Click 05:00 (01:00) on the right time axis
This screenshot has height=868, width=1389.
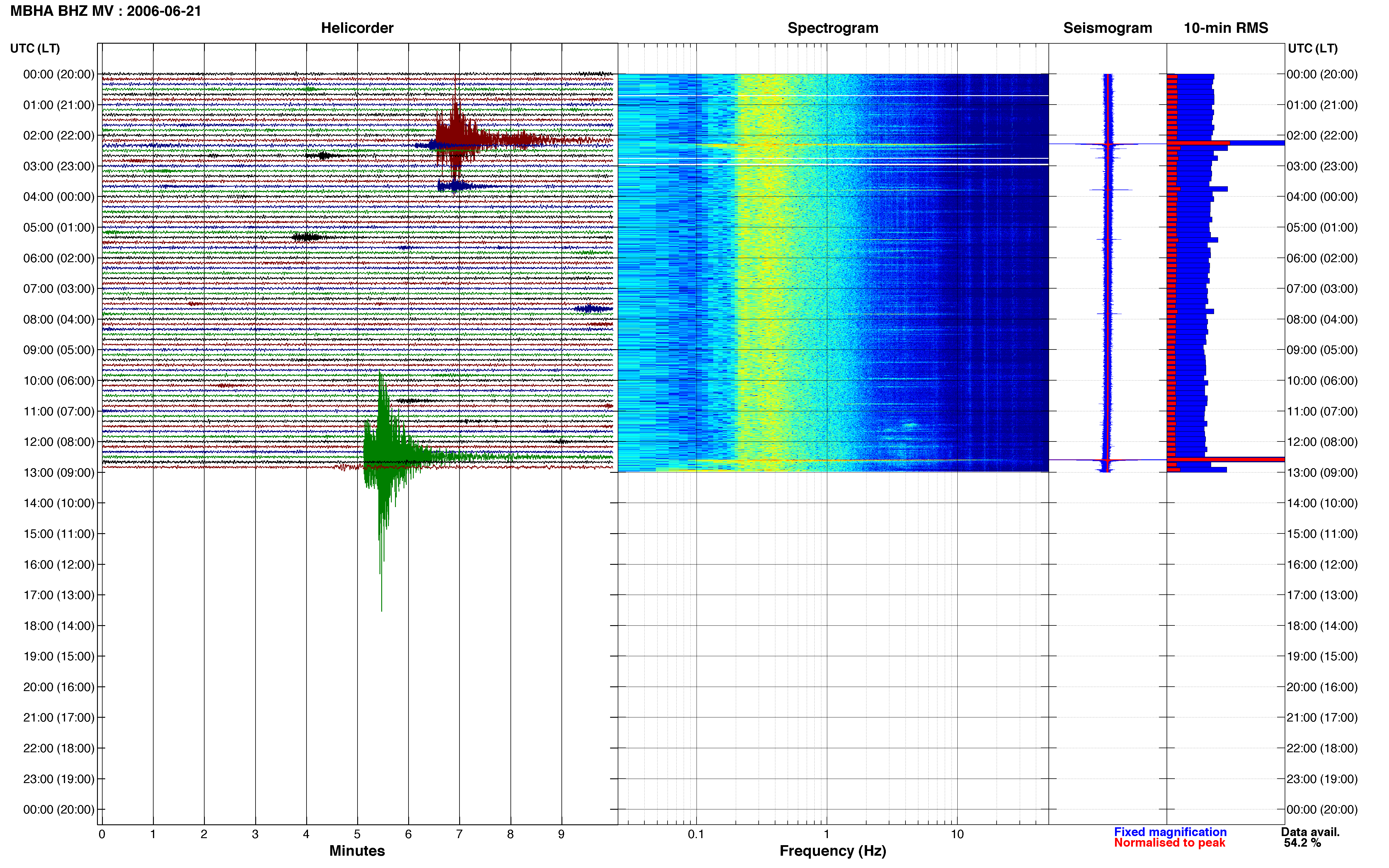[1322, 228]
